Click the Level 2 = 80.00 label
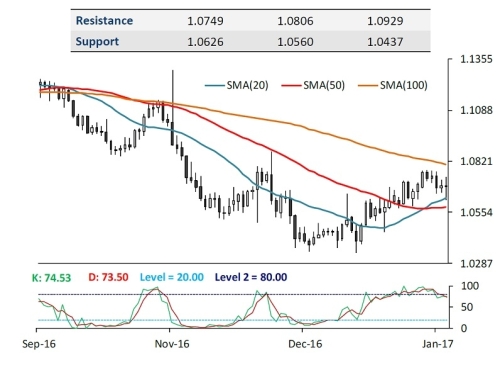 [251, 277]
